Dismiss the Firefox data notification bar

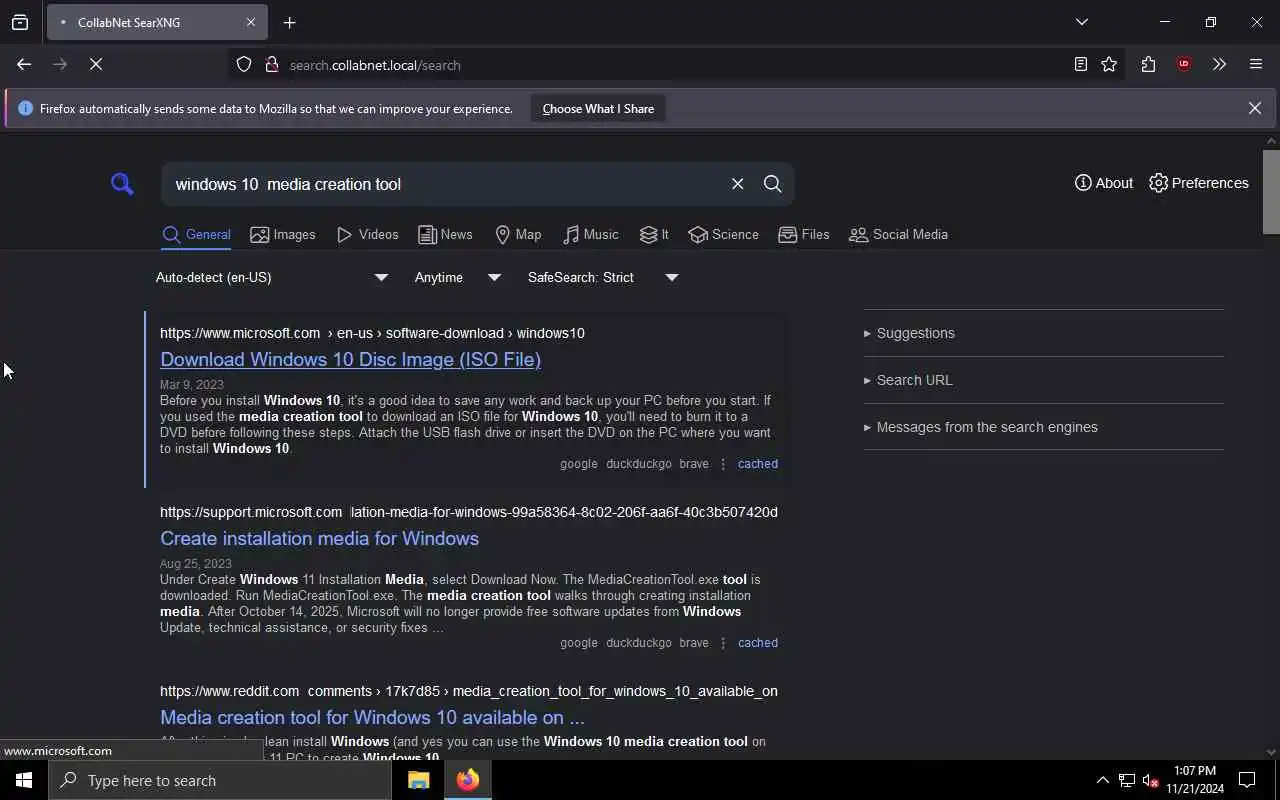(1254, 108)
